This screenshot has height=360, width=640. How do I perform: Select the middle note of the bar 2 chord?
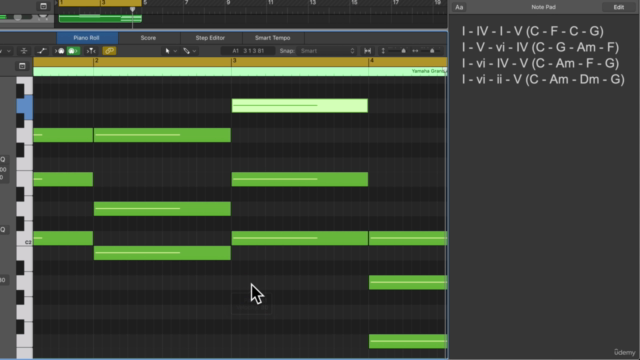coord(162,209)
